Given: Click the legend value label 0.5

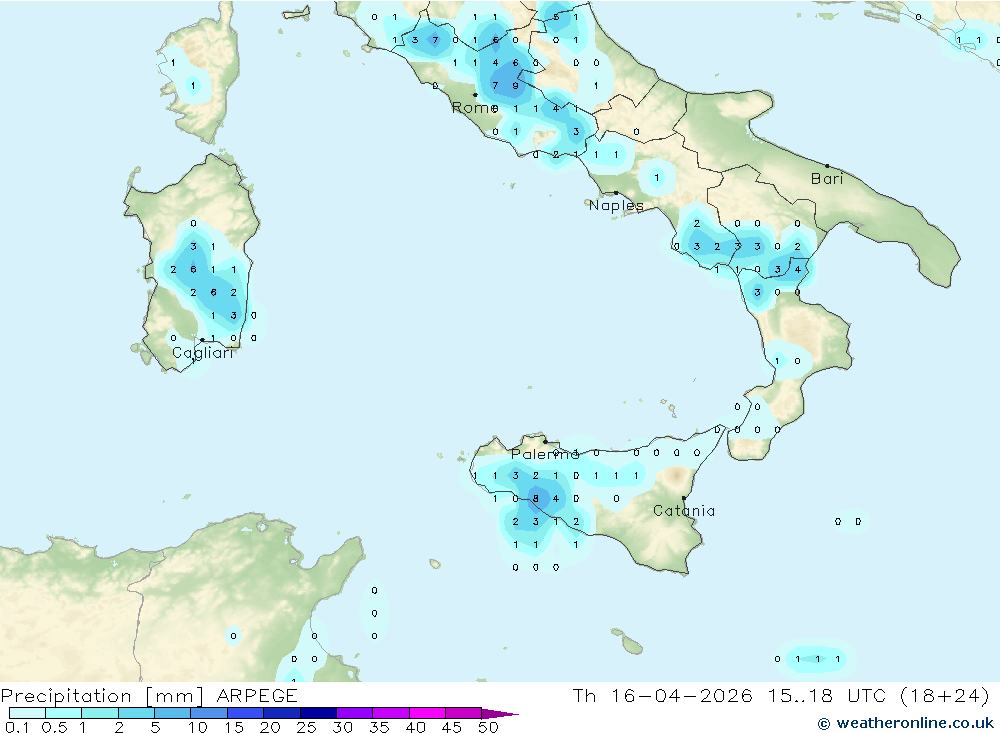Looking at the screenshot, I should 54,727.
